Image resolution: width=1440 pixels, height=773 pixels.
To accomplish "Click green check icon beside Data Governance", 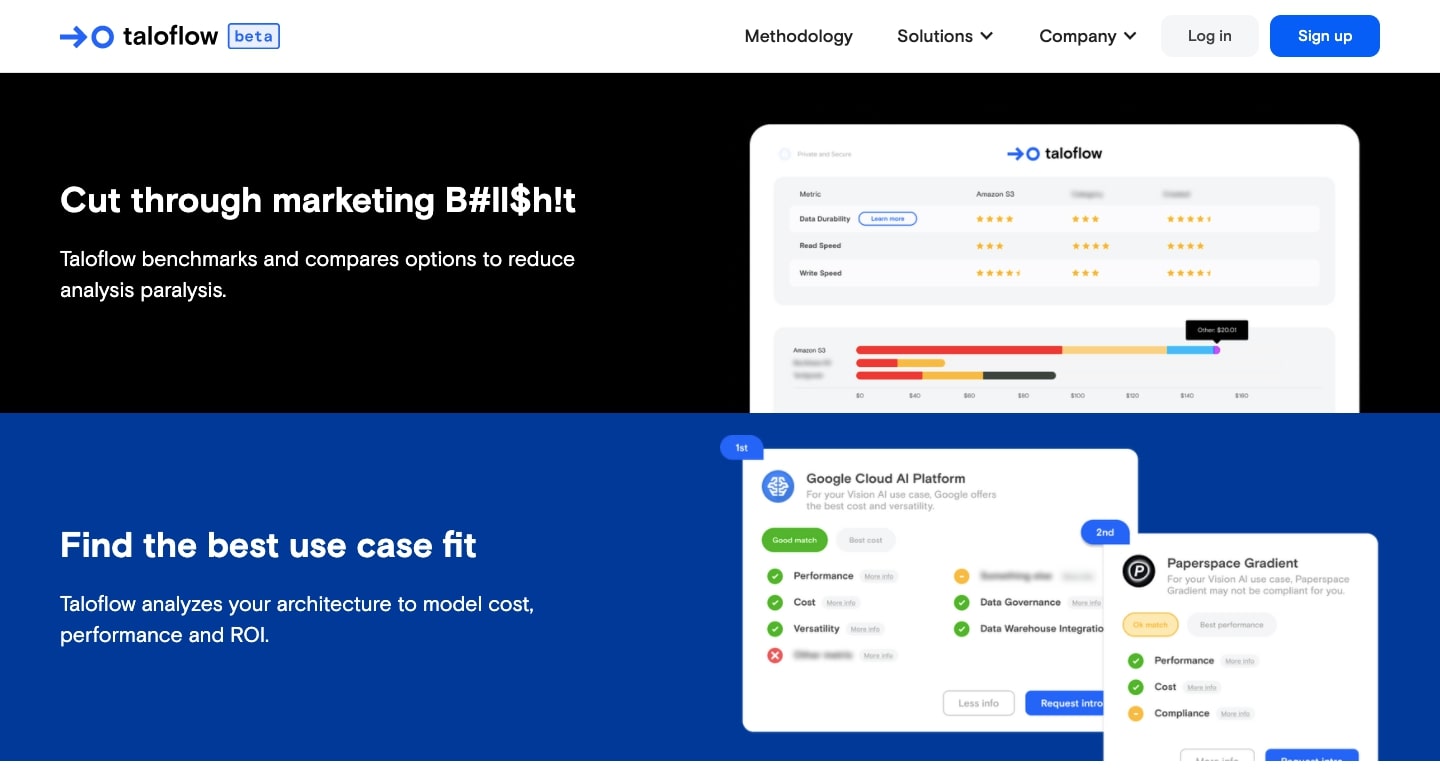I will 961,603.
